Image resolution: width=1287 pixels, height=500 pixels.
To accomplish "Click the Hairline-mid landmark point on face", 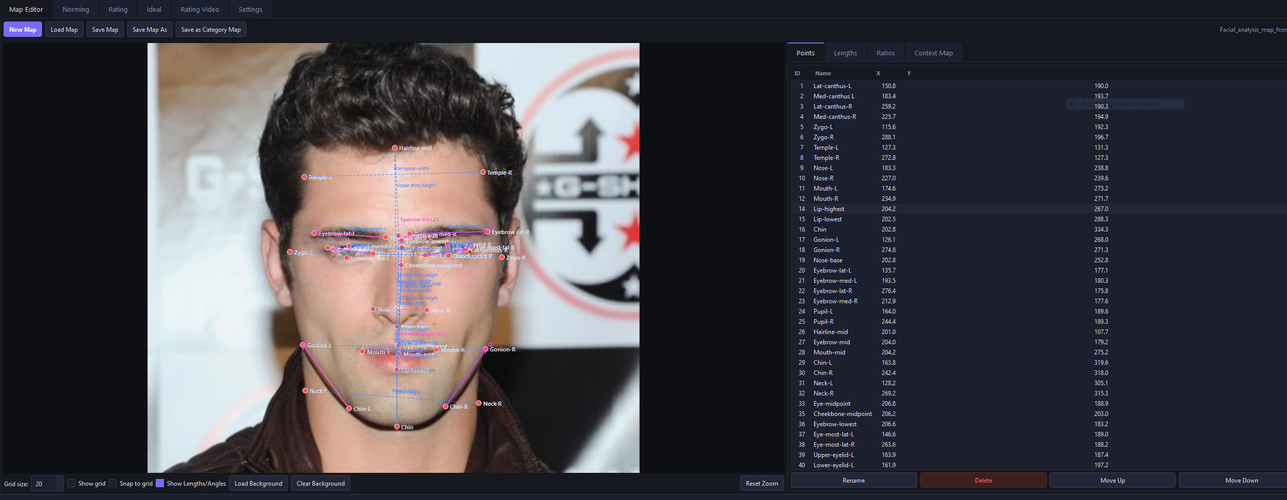I will click(x=395, y=148).
